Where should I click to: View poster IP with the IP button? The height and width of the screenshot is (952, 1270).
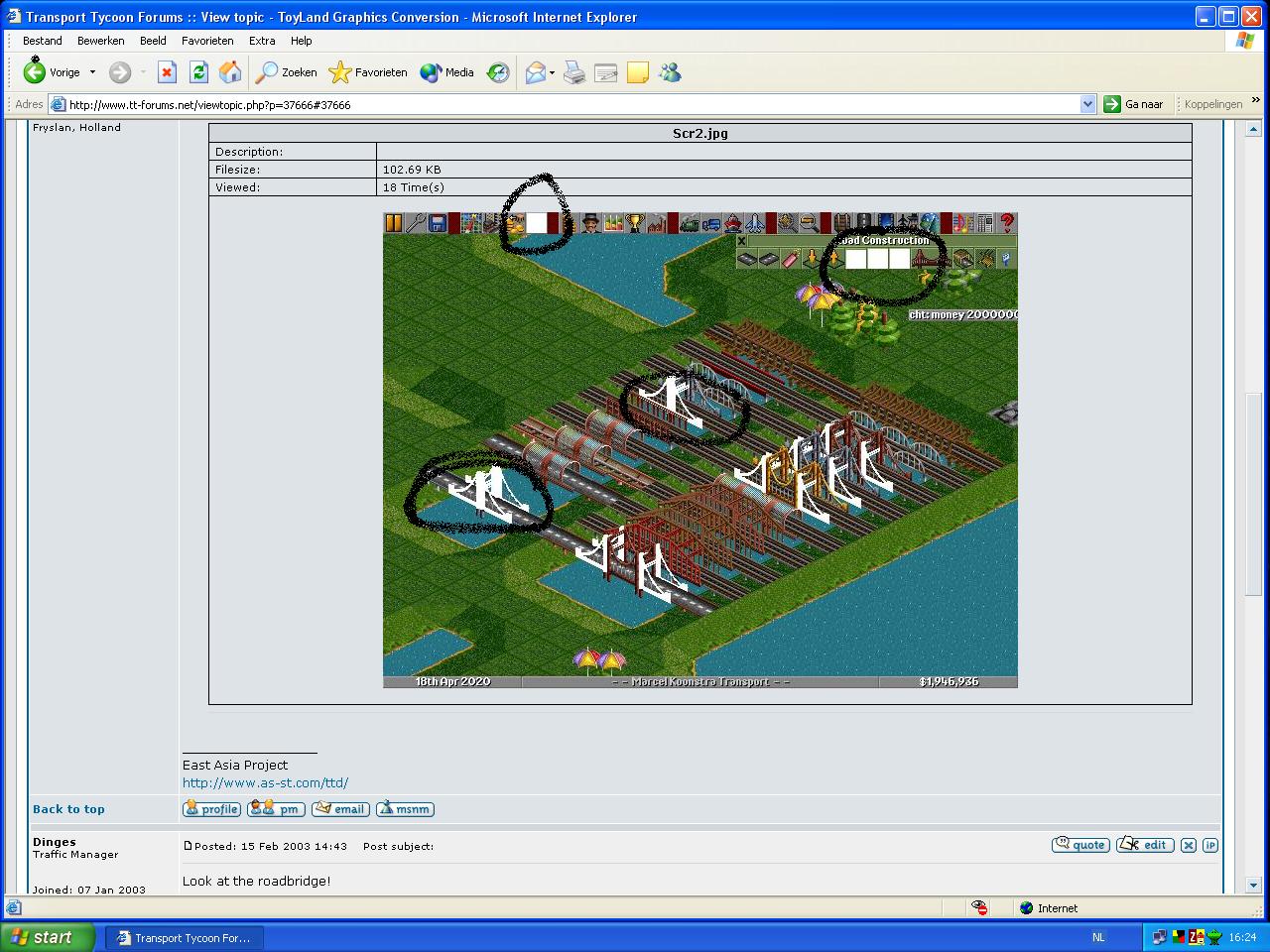pos(1209,845)
